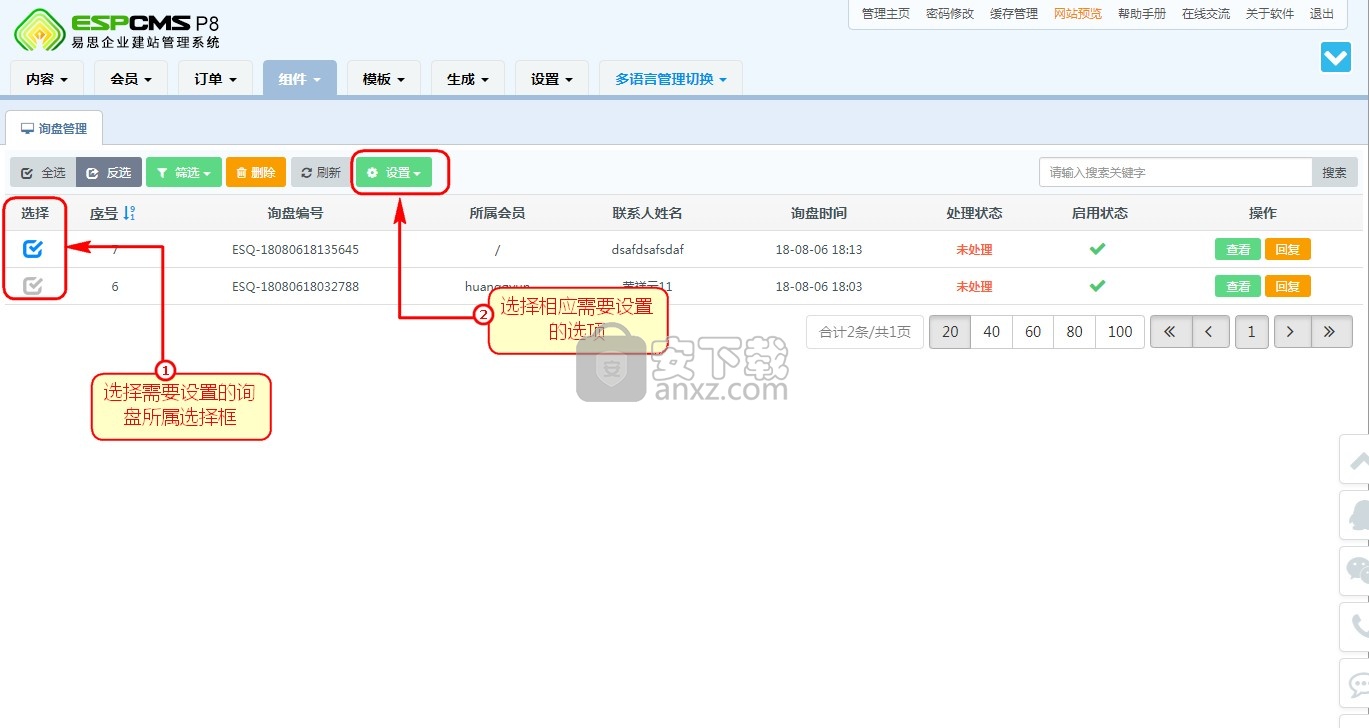Image resolution: width=1369 pixels, height=728 pixels.
Task: Set page size to 20
Action: [950, 332]
